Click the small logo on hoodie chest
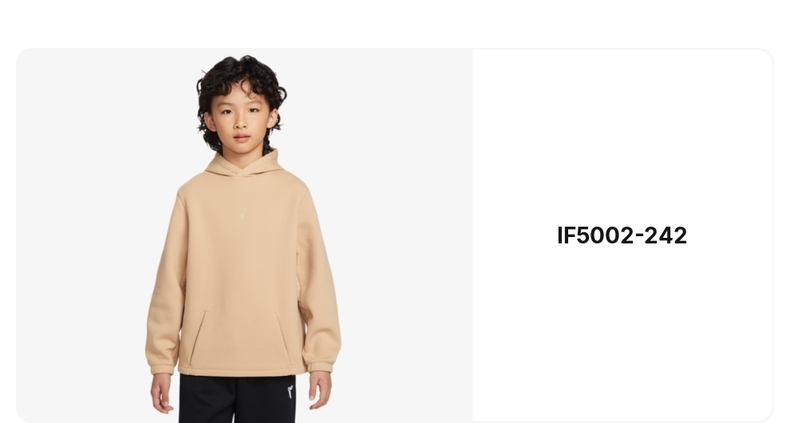This screenshot has width=790, height=423. (243, 213)
